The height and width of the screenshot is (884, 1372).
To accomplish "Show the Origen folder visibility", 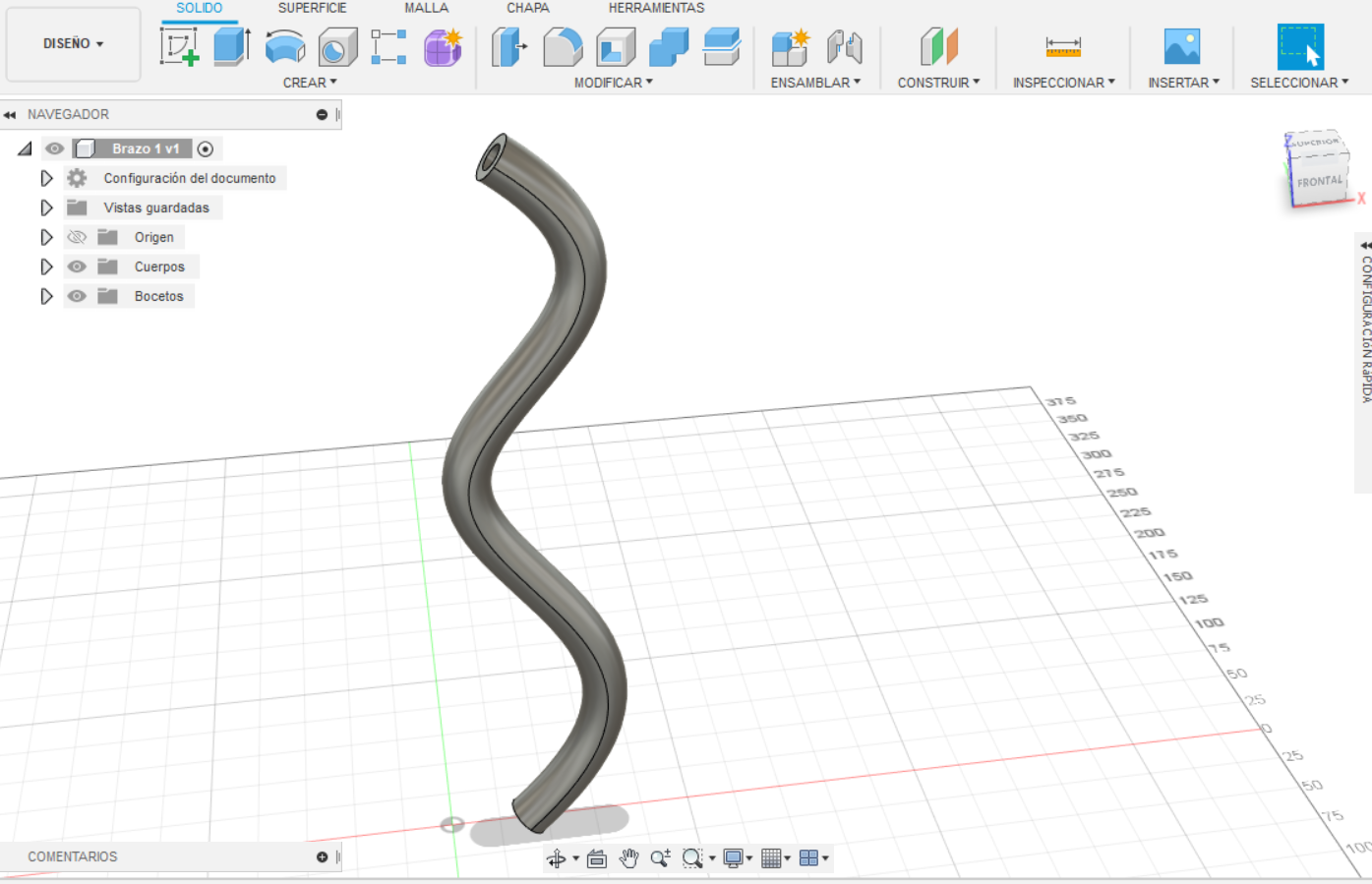I will 76,236.
